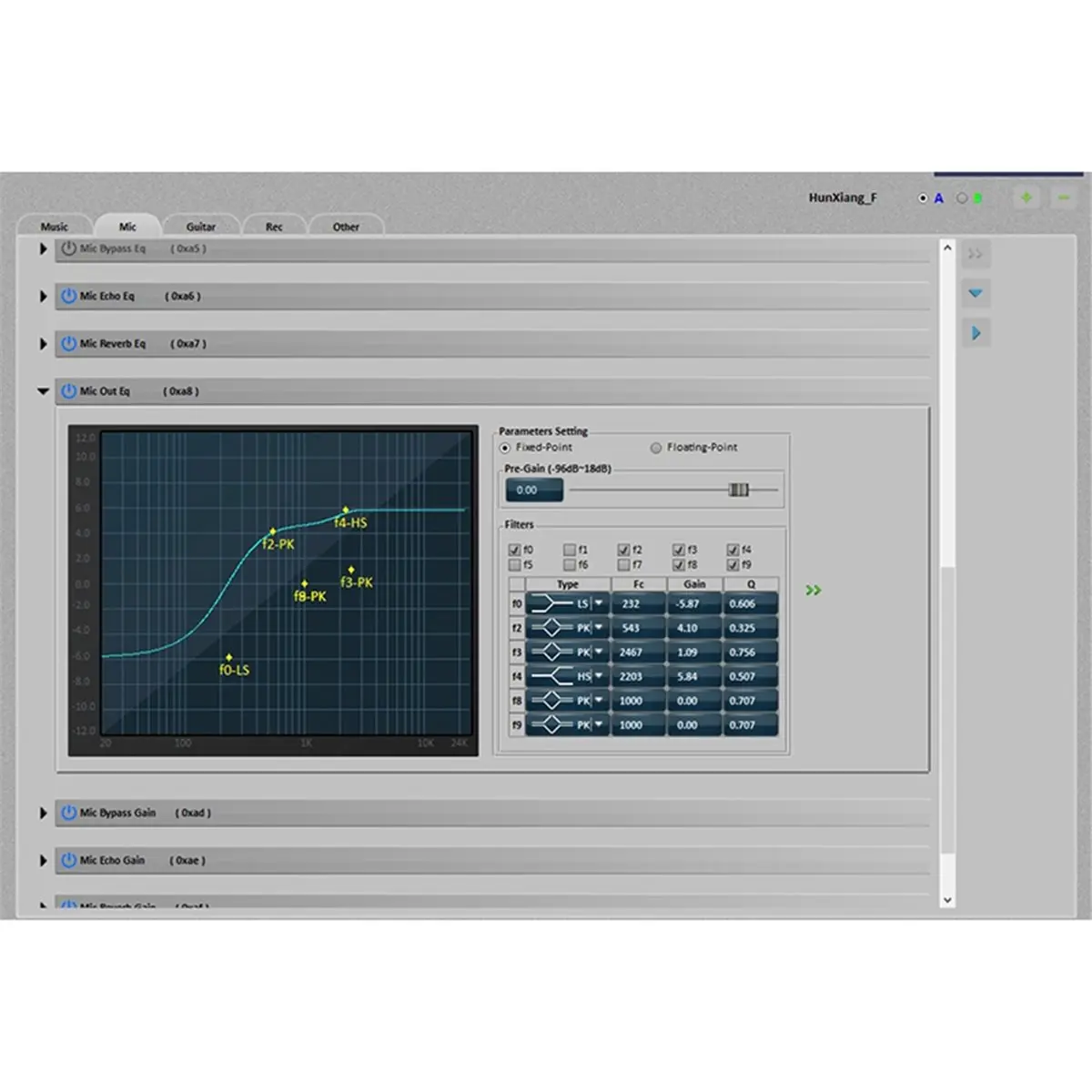Viewport: 1092px width, 1092px height.
Task: Click the blue down-arrow icon in the right sidebar
Action: pos(976,293)
